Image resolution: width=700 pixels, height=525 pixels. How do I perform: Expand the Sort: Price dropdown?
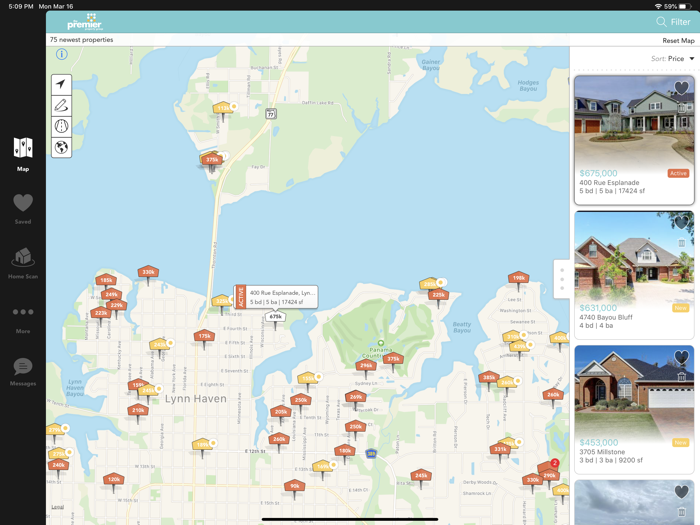672,58
